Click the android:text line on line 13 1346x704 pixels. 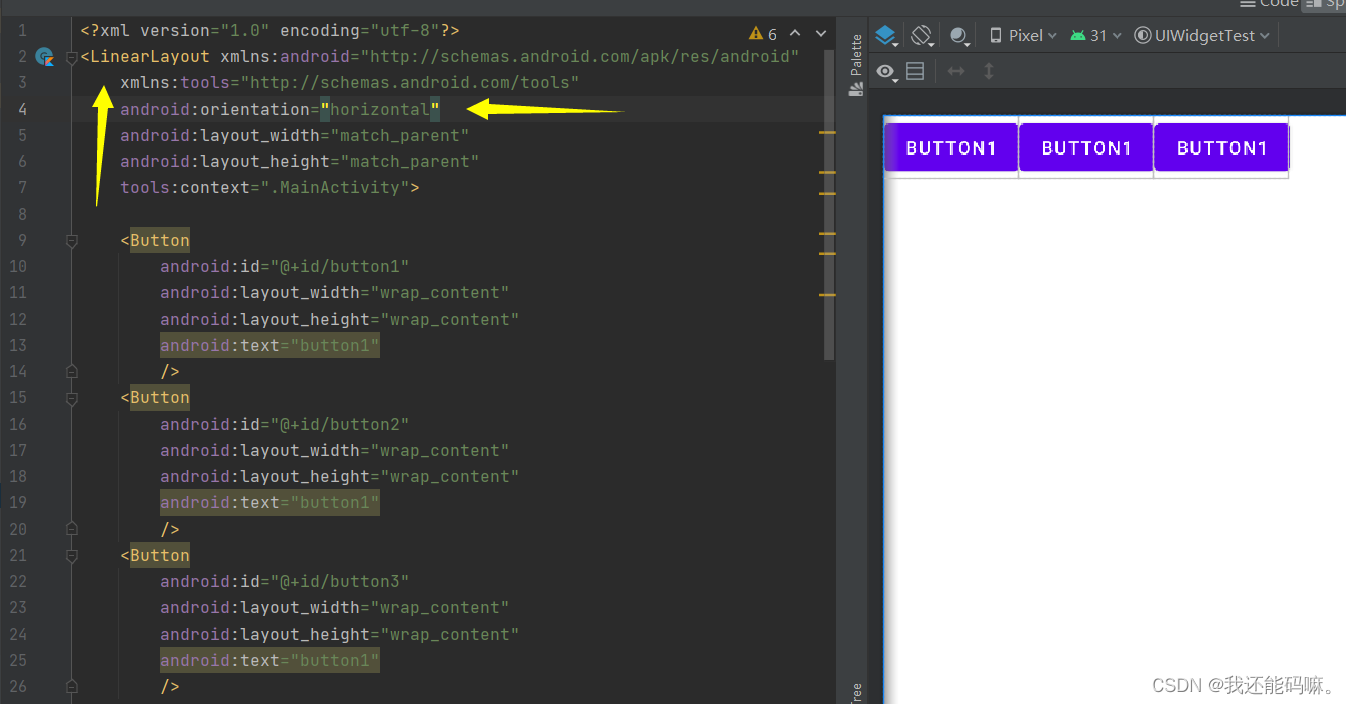click(270, 345)
